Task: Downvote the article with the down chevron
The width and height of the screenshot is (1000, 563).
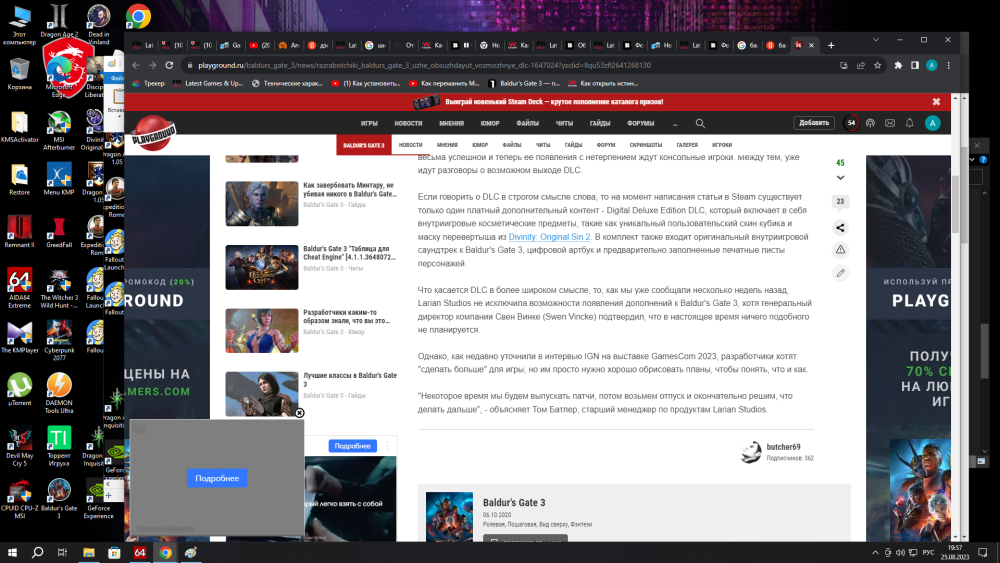Action: [840, 177]
